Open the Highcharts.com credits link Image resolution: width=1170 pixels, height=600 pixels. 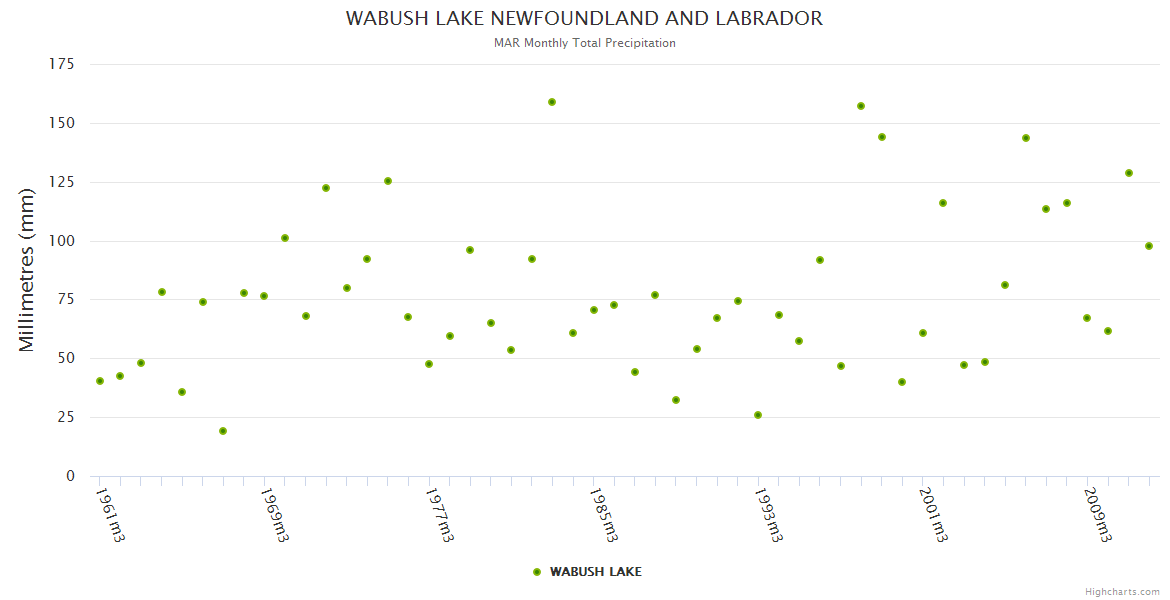coord(1122,591)
